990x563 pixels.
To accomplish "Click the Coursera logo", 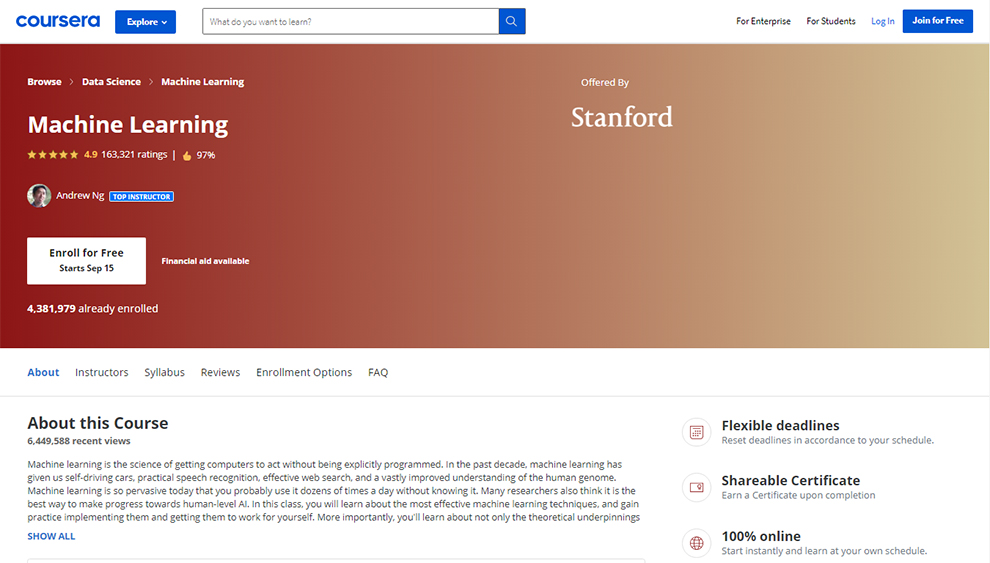I will [58, 21].
